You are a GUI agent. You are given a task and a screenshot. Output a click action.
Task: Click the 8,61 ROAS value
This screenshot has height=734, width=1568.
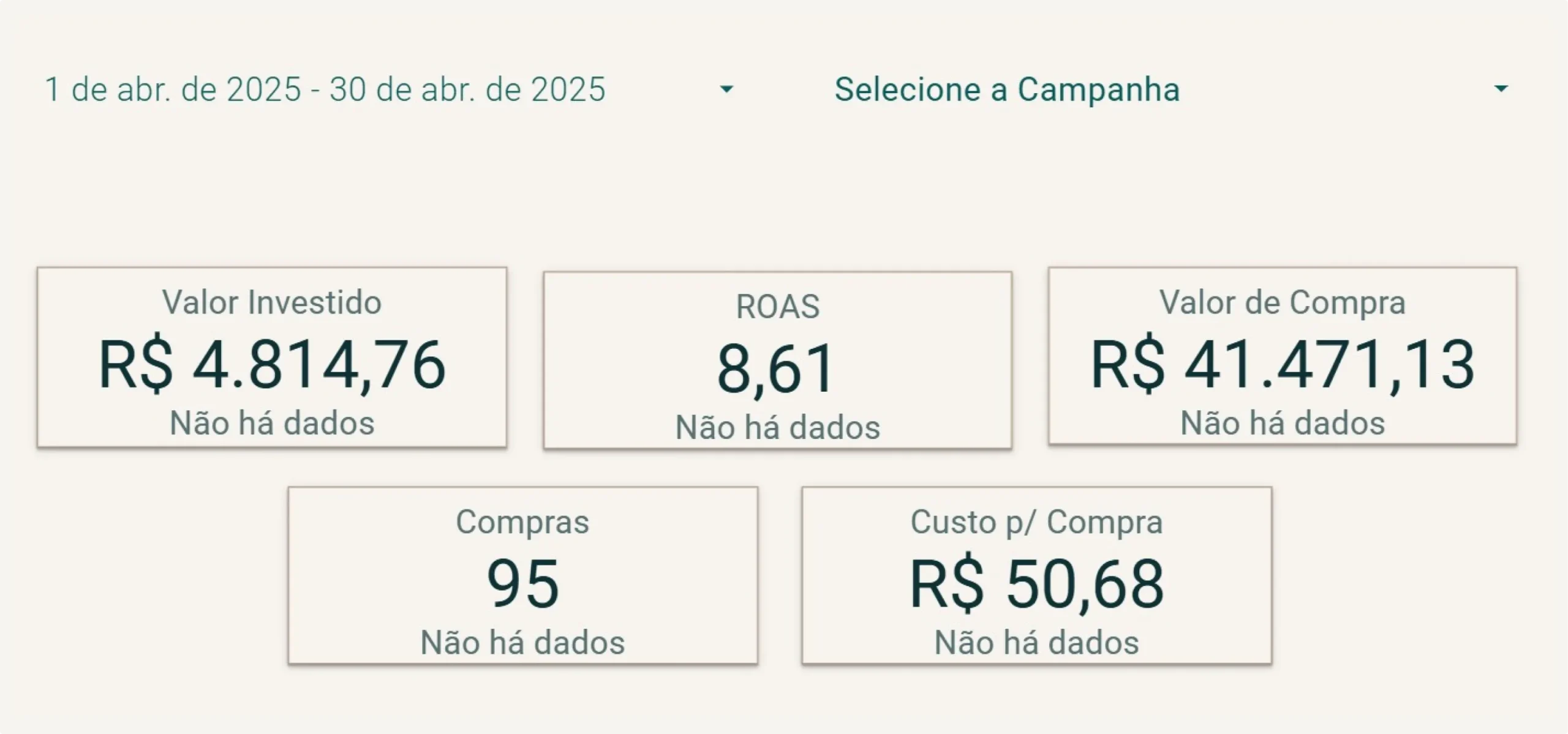pyautogui.click(x=776, y=370)
